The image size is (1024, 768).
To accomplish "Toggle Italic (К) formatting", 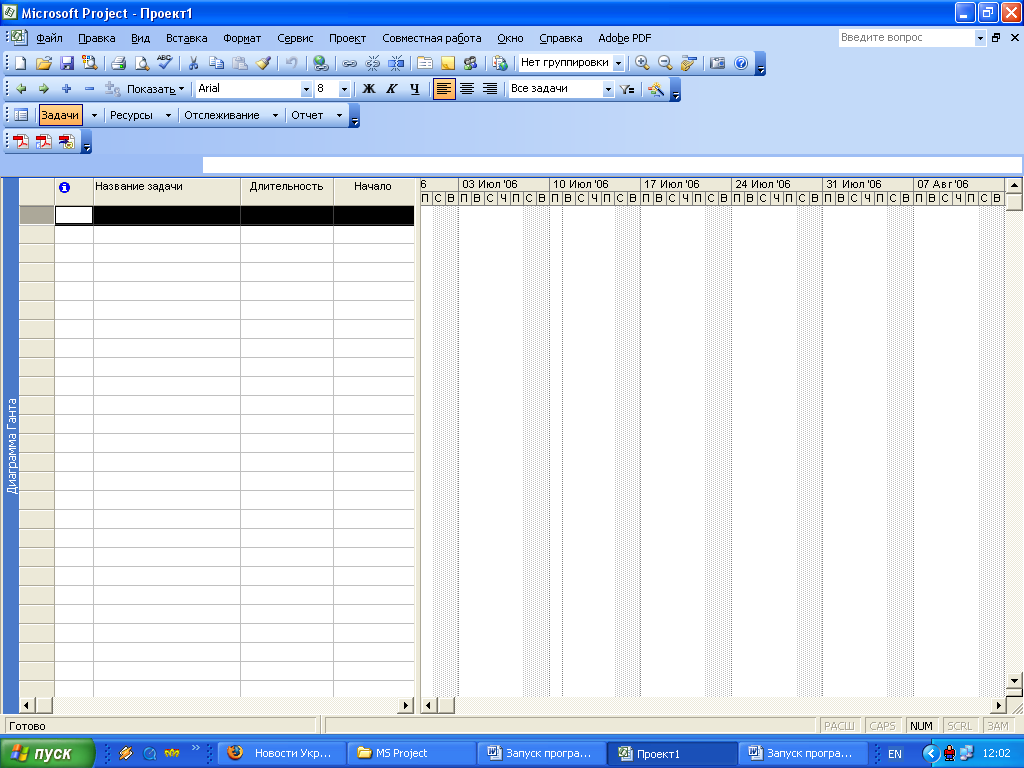I will click(x=392, y=89).
